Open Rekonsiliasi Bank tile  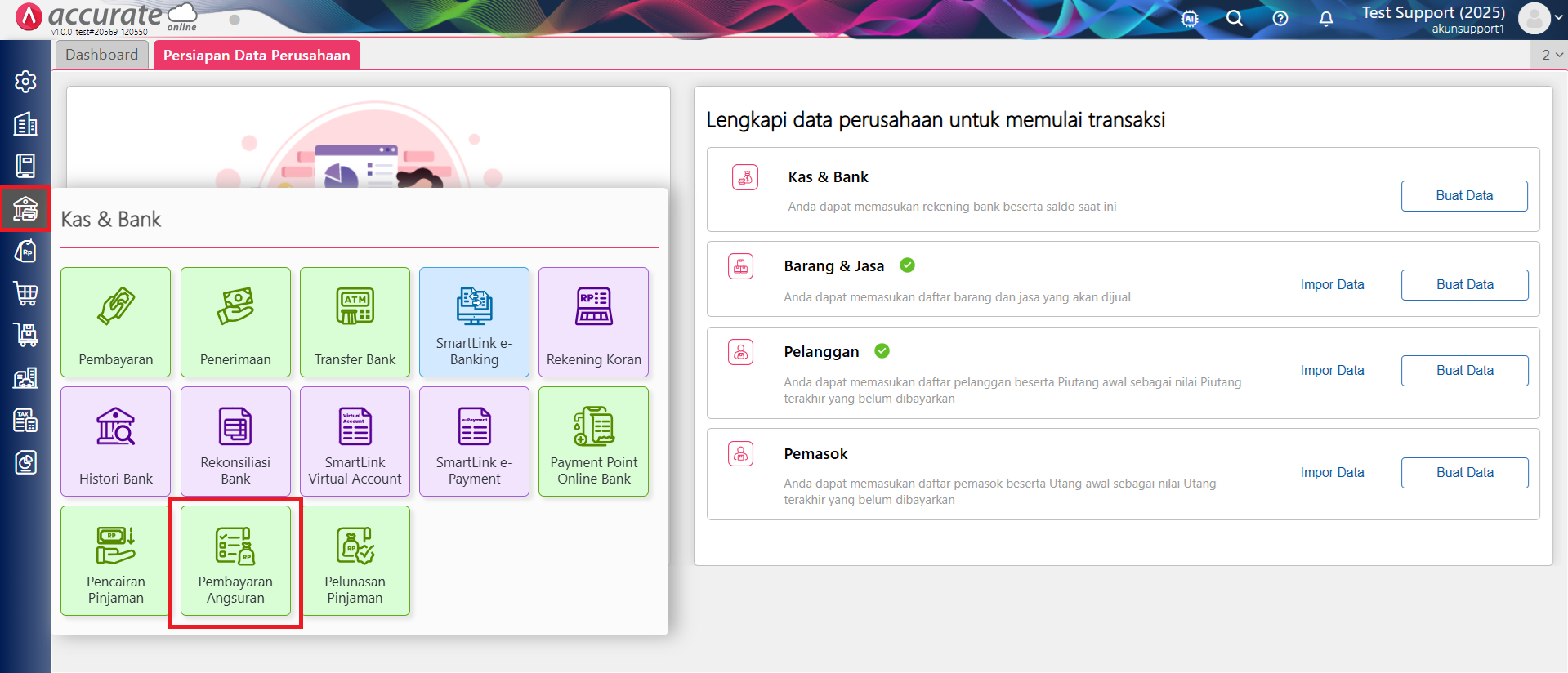(235, 441)
